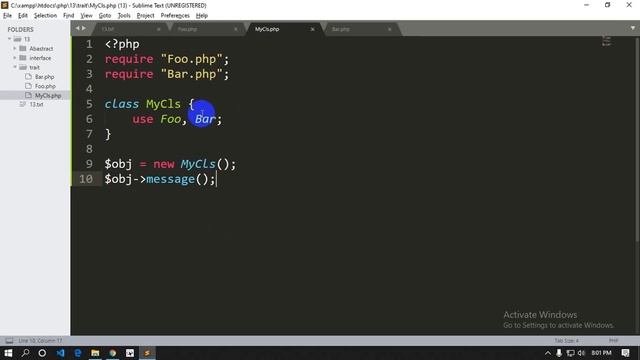Open the Help menu

pos(202,16)
